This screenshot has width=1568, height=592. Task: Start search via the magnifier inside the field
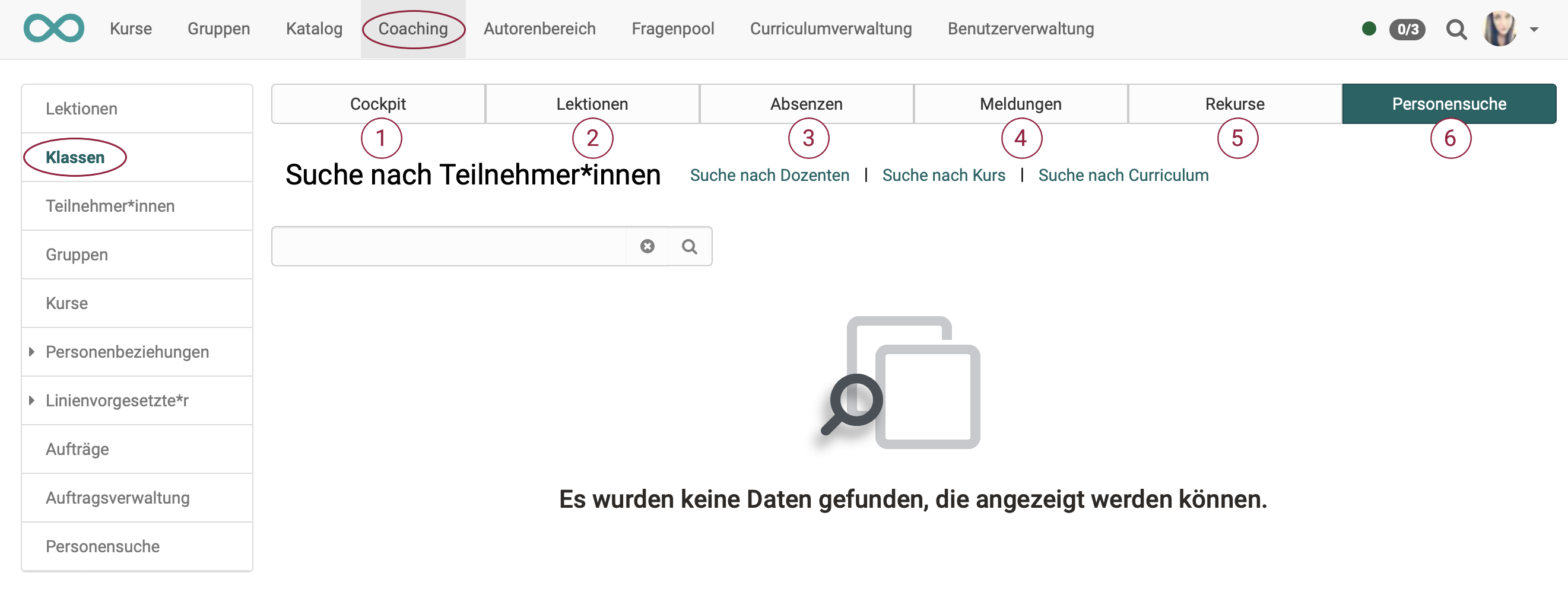[690, 246]
